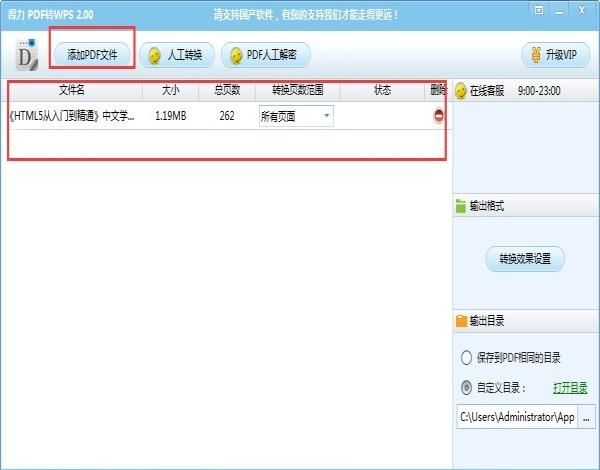Screen dimensions: 600x470
Task: Click the orange 输出目录 folder icon
Action: (x=461, y=321)
